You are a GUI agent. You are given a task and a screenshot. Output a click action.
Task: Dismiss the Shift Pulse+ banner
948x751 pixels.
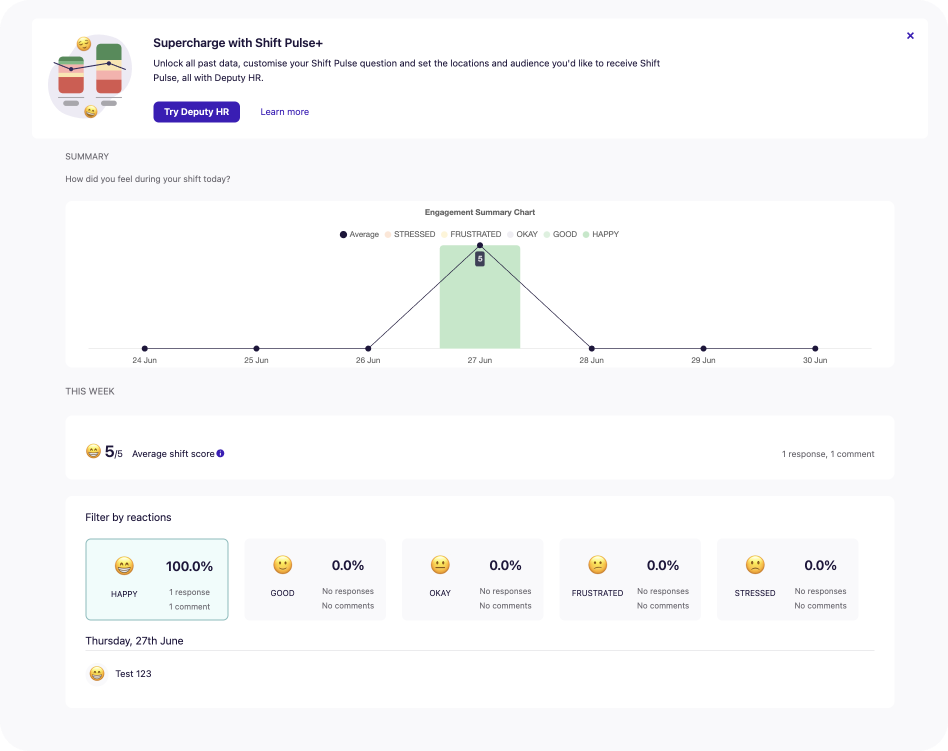pyautogui.click(x=910, y=35)
